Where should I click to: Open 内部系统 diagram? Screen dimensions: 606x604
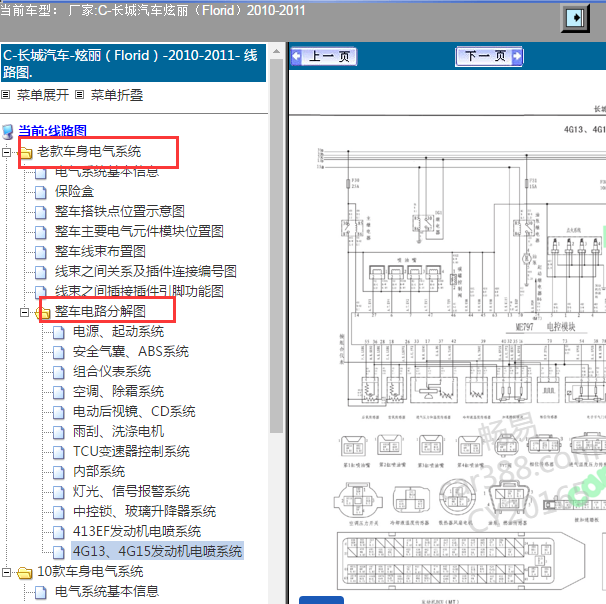[x=99, y=472]
